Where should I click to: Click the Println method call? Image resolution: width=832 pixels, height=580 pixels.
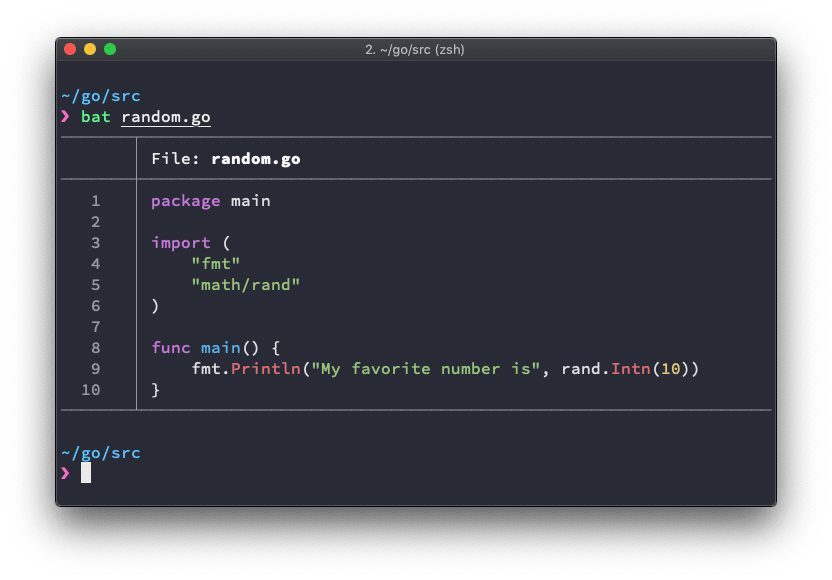tap(266, 369)
